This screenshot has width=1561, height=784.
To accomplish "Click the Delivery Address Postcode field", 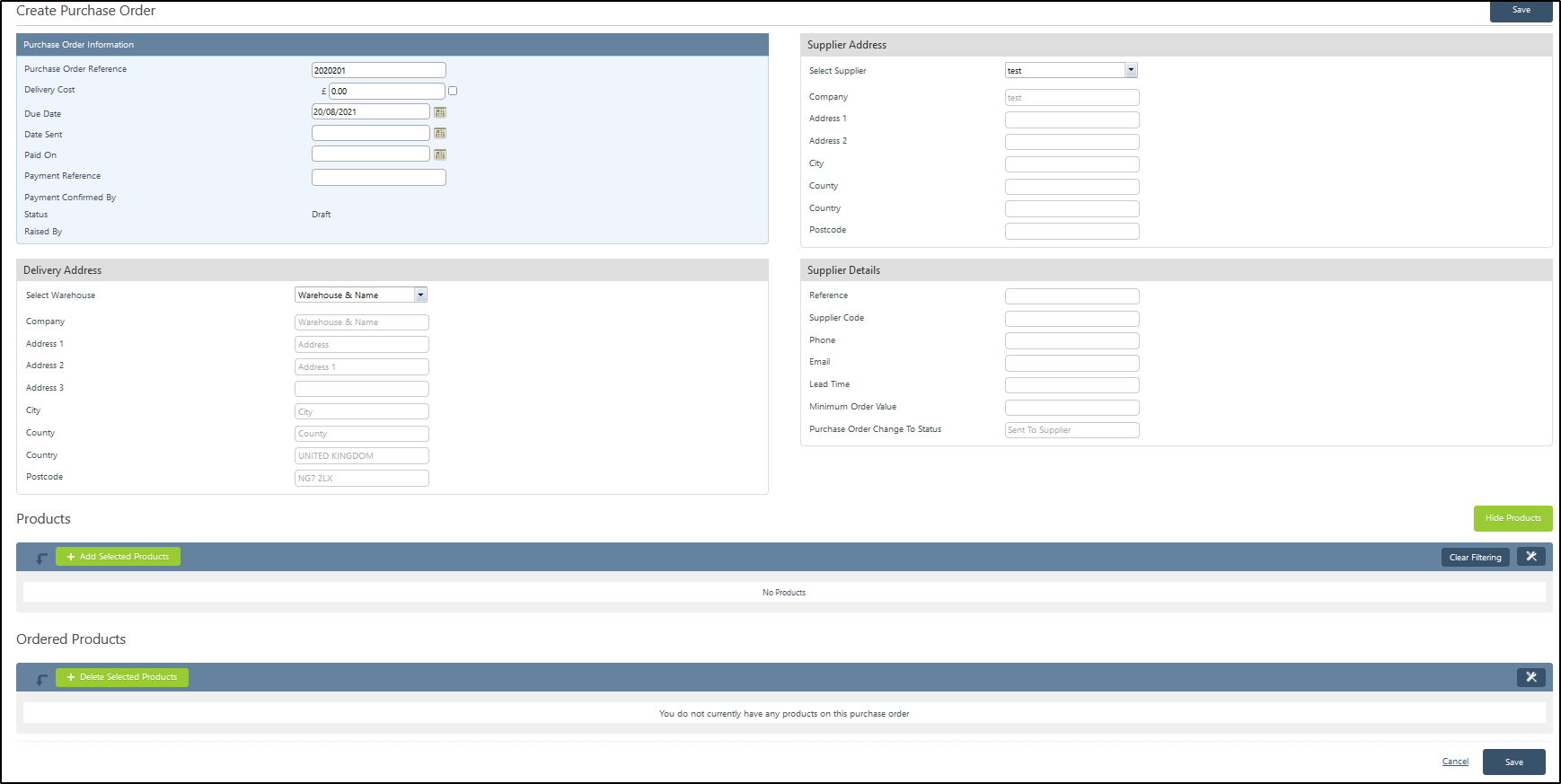I will [x=362, y=478].
